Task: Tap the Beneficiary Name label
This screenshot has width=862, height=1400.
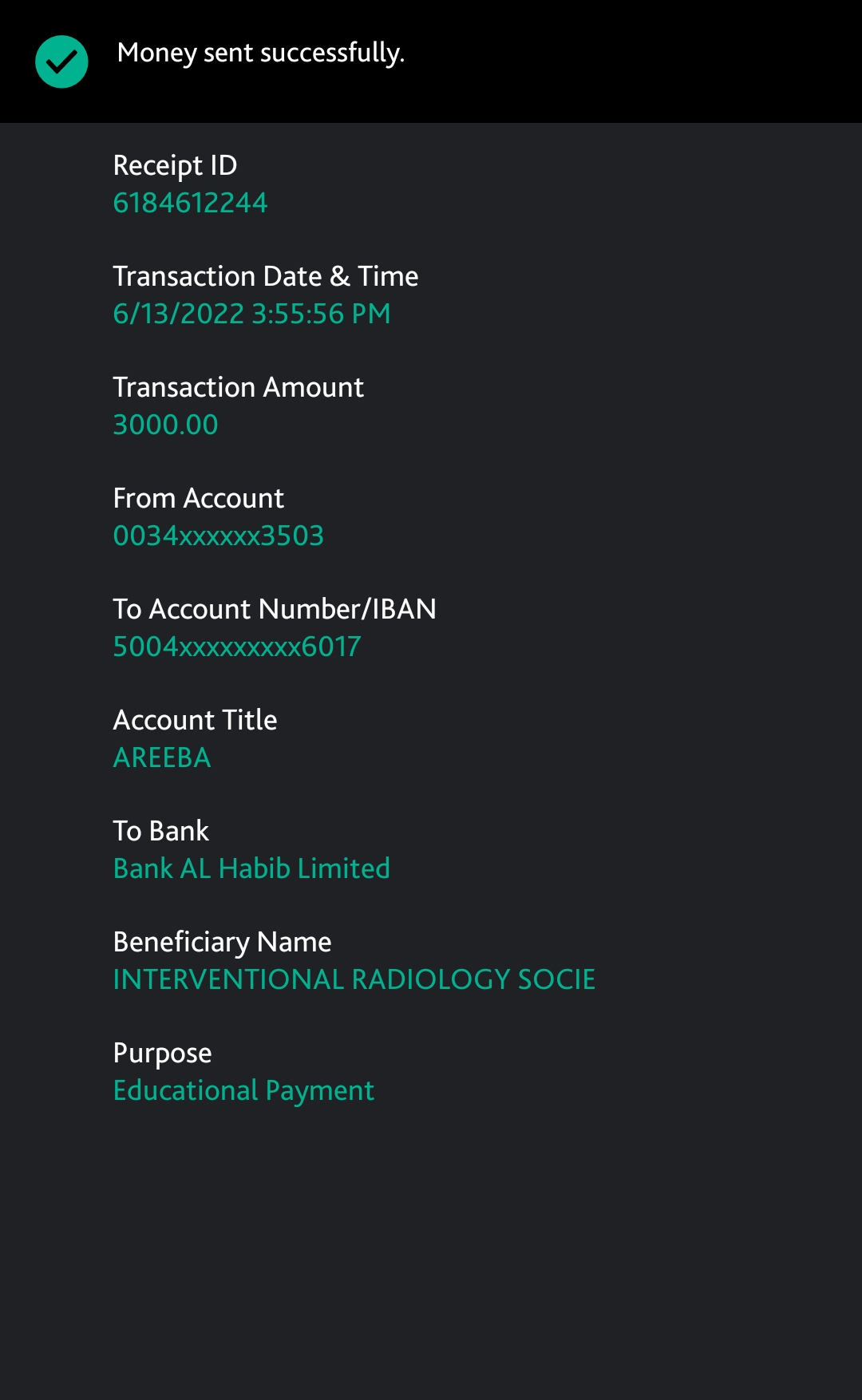Action: pos(222,942)
